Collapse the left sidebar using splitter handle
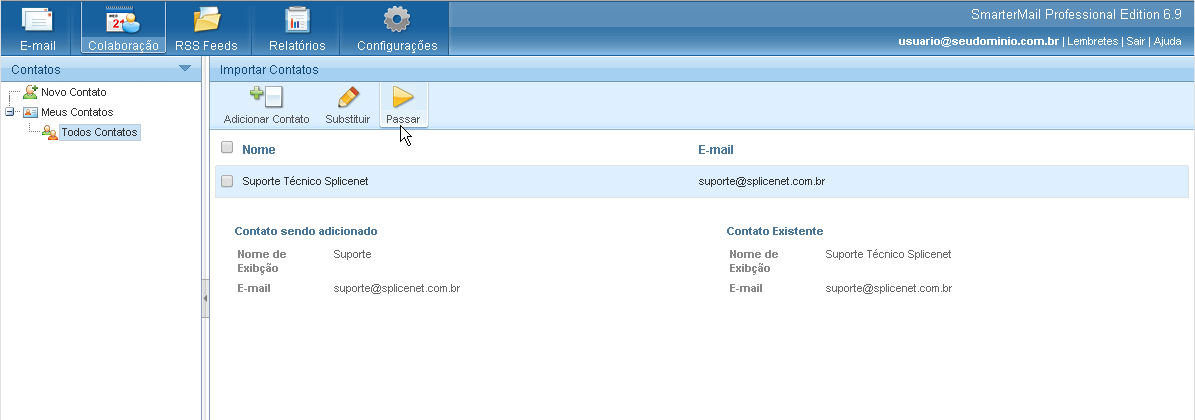The image size is (1195, 420). (205, 298)
